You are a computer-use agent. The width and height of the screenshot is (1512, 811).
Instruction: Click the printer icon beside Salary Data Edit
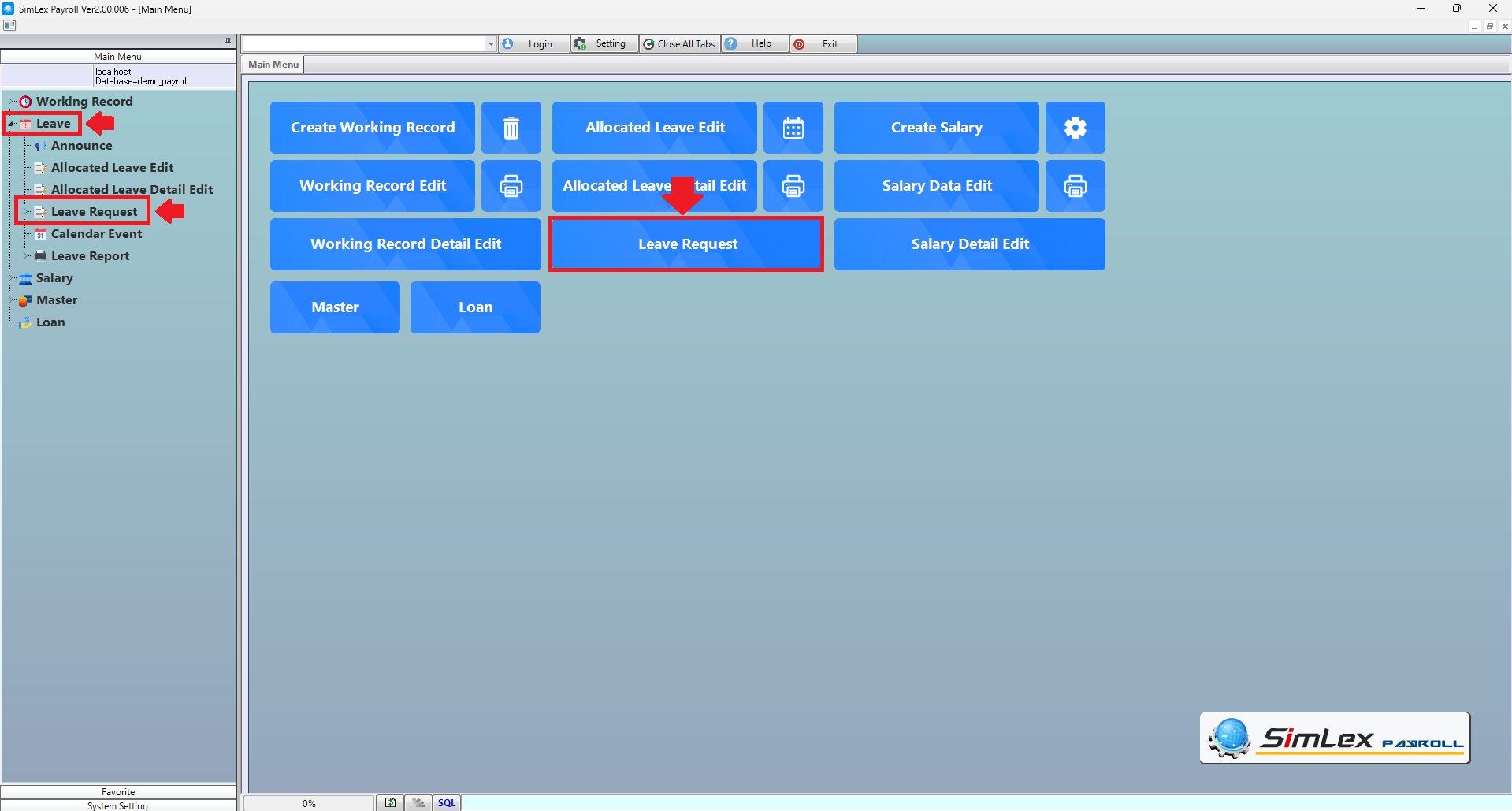pos(1075,186)
